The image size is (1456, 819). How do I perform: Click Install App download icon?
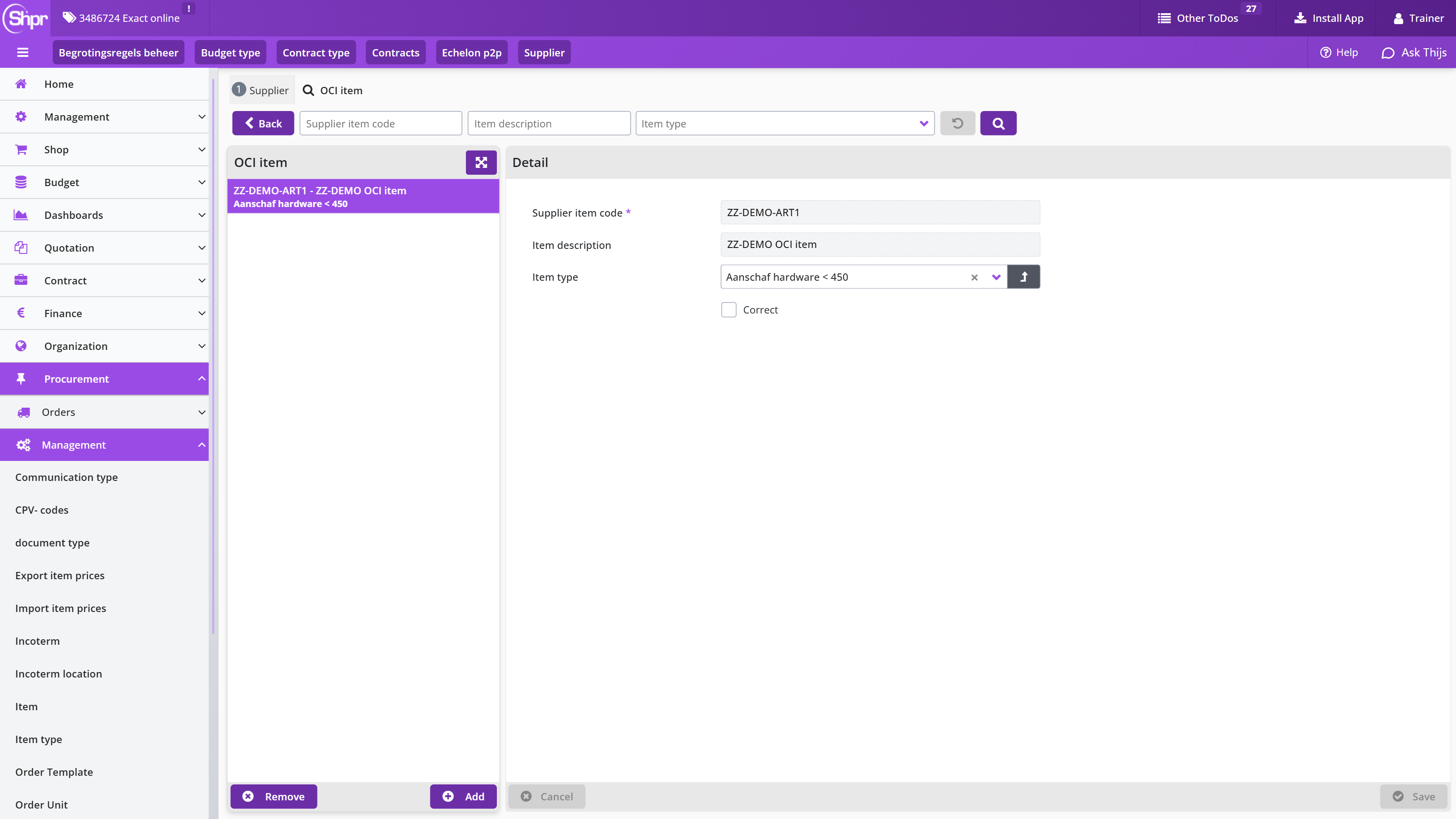click(1300, 18)
